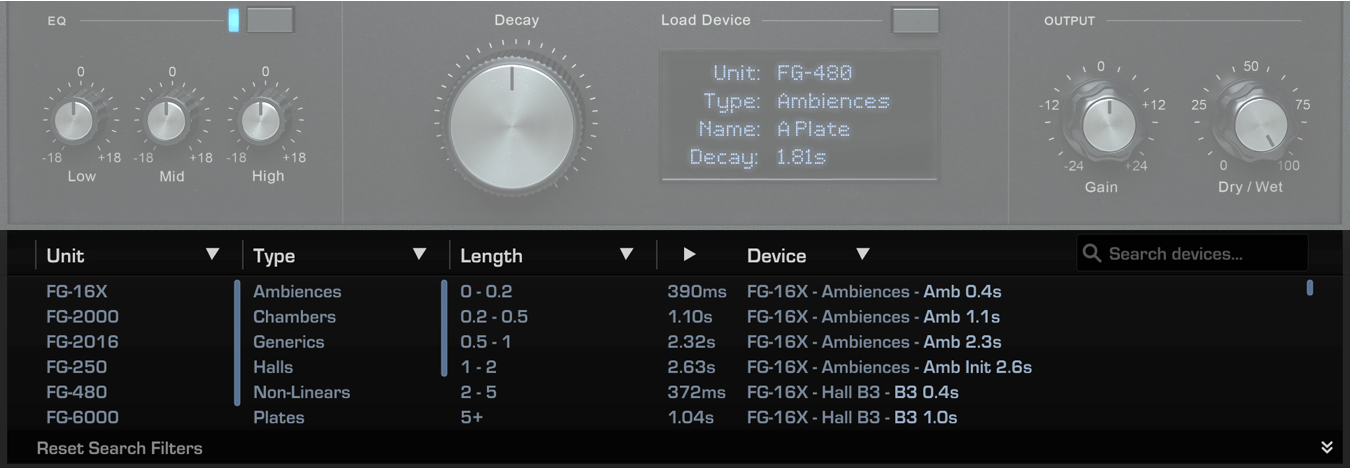Load device Amb 0.4s
This screenshot has height=469, width=1351.
pyautogui.click(x=874, y=292)
